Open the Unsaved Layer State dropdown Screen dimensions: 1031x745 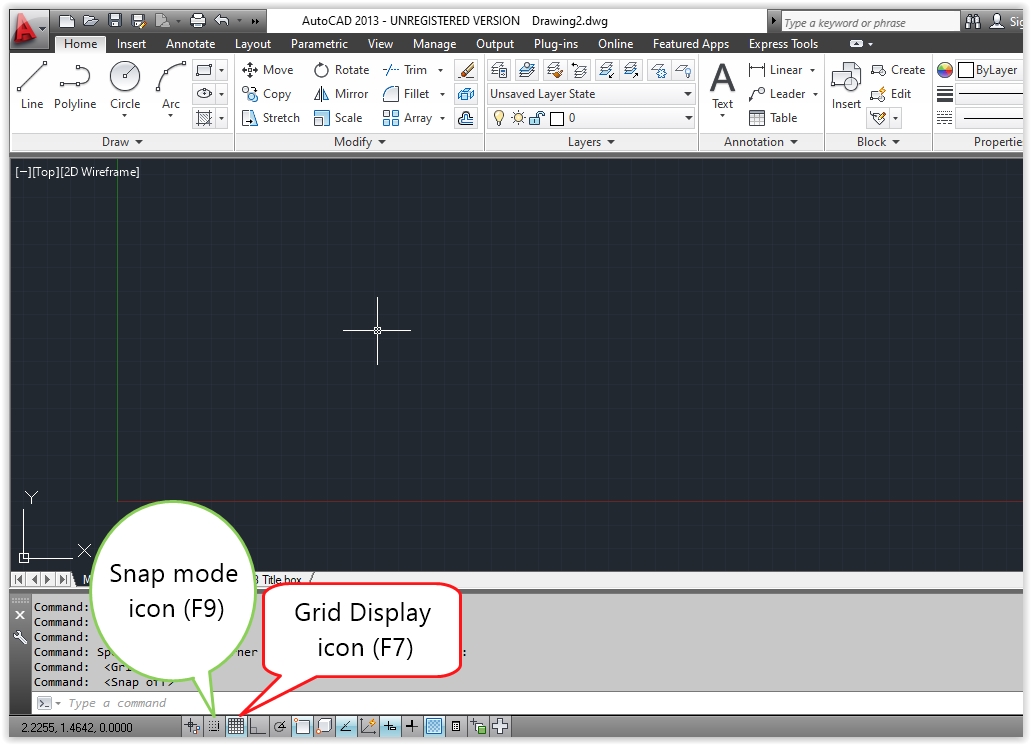(686, 93)
